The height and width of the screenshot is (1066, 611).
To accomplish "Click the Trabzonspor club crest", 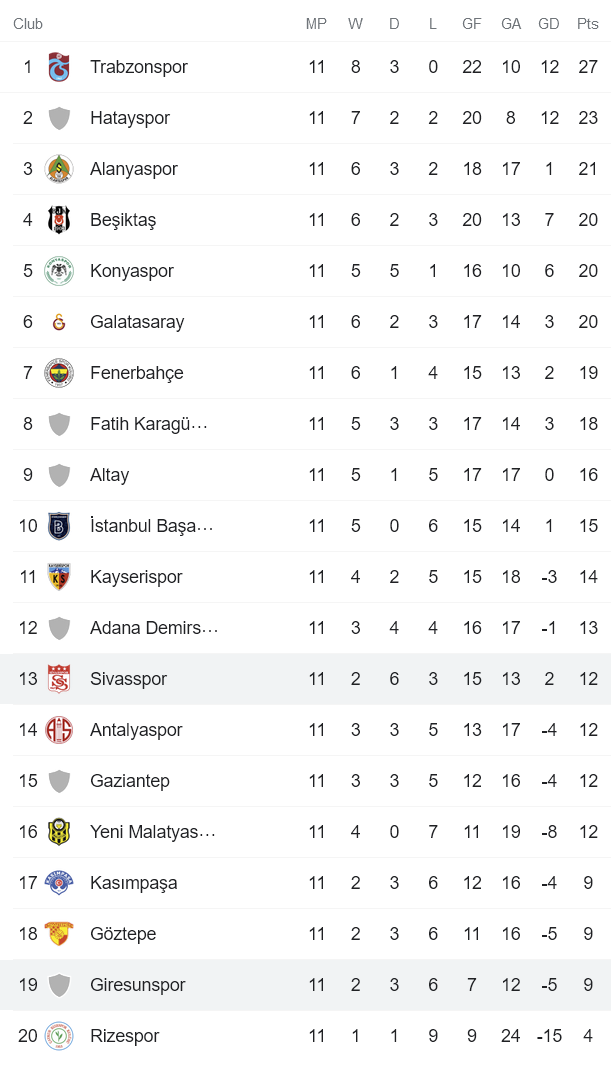I will tap(59, 67).
